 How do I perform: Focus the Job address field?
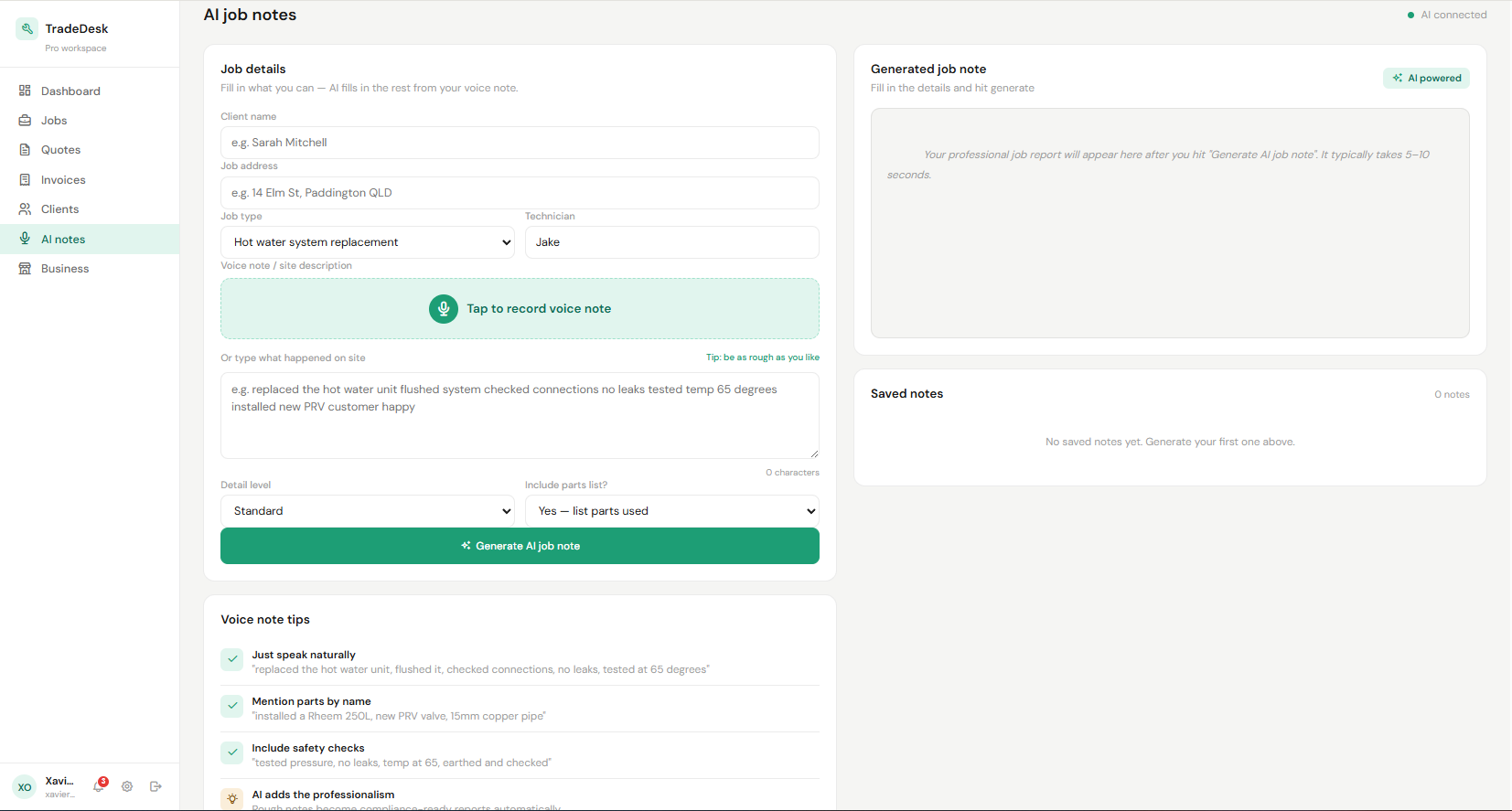tap(520, 193)
